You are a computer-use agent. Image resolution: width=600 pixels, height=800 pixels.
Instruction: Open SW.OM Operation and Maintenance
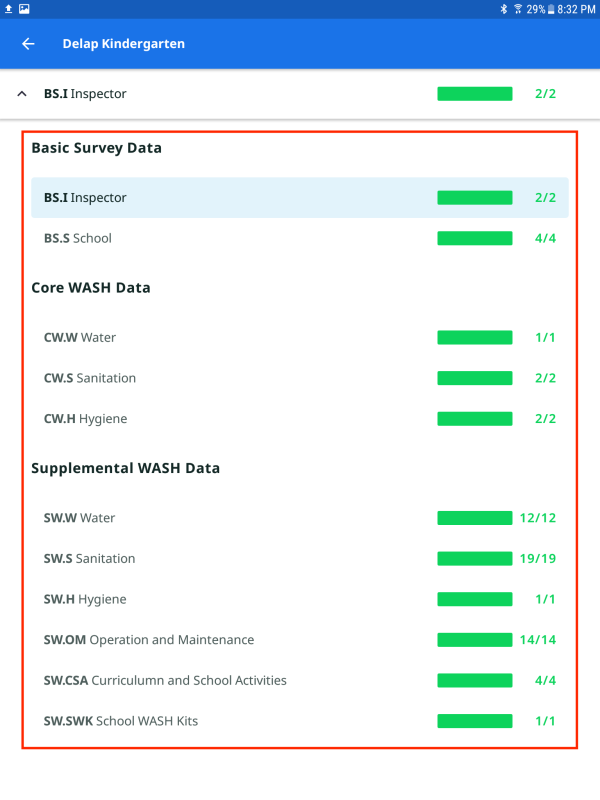(x=299, y=640)
